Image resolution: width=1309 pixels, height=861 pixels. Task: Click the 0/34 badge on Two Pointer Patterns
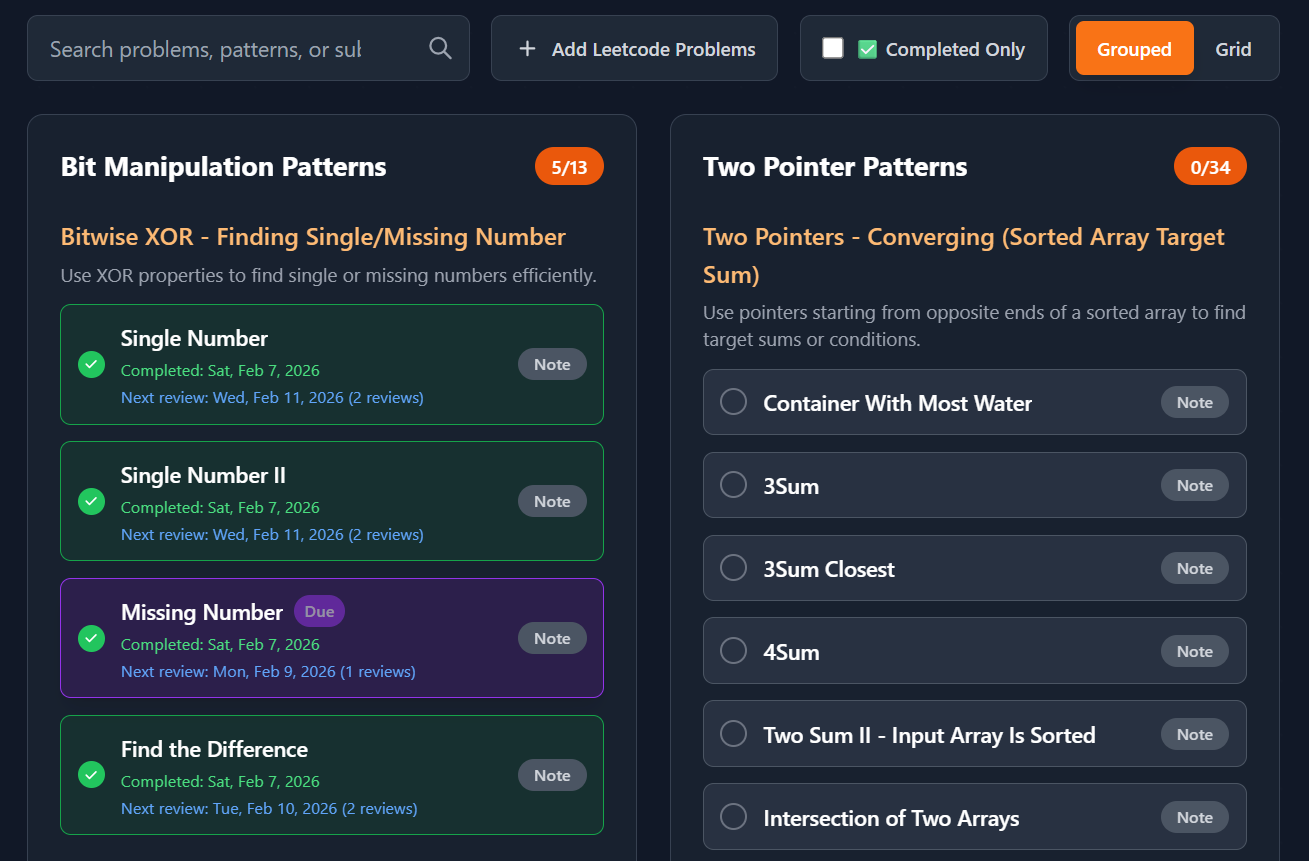(x=1210, y=166)
